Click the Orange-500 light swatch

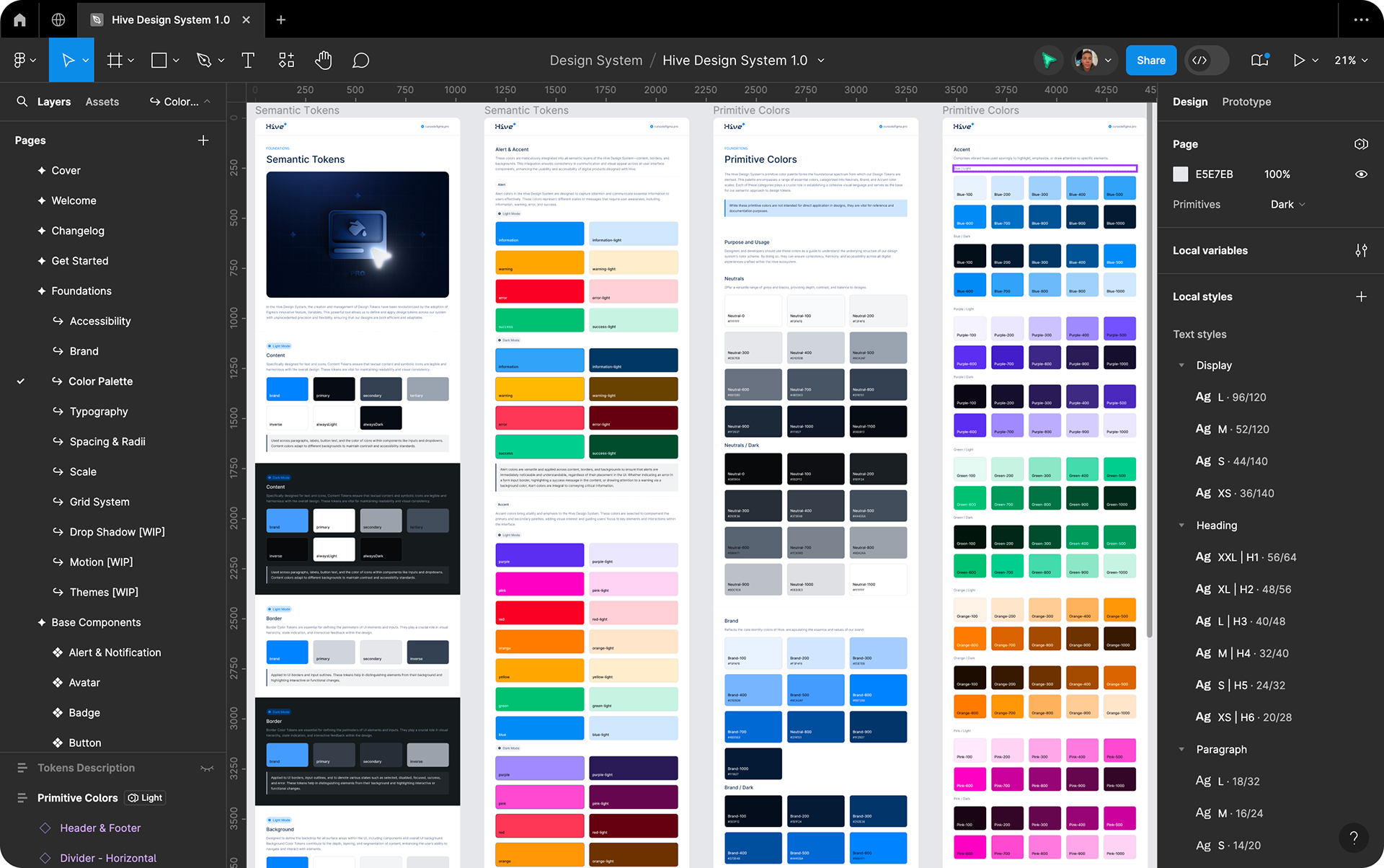[x=1119, y=609]
